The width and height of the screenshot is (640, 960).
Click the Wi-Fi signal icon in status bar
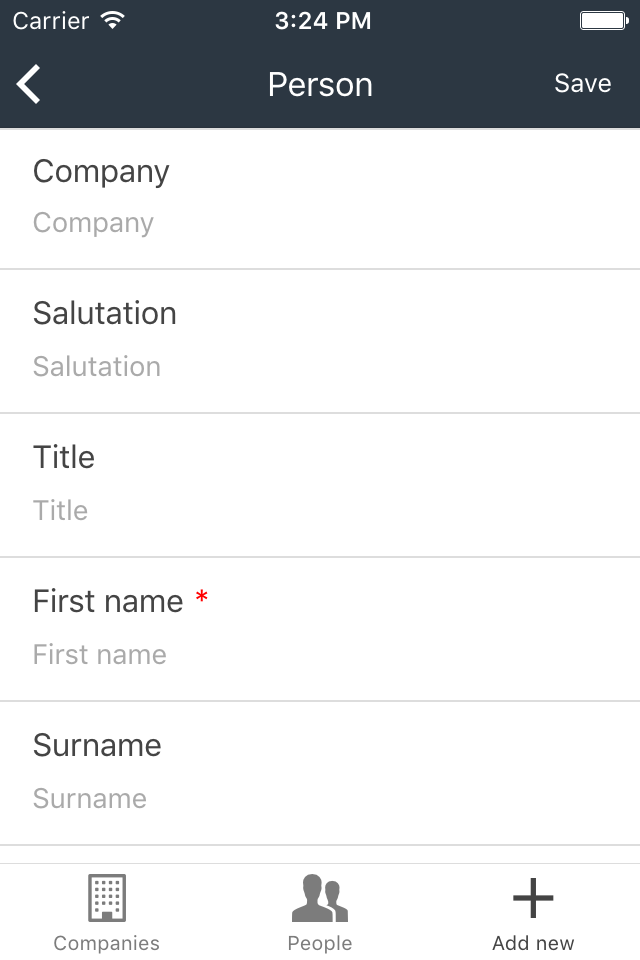click(x=113, y=21)
